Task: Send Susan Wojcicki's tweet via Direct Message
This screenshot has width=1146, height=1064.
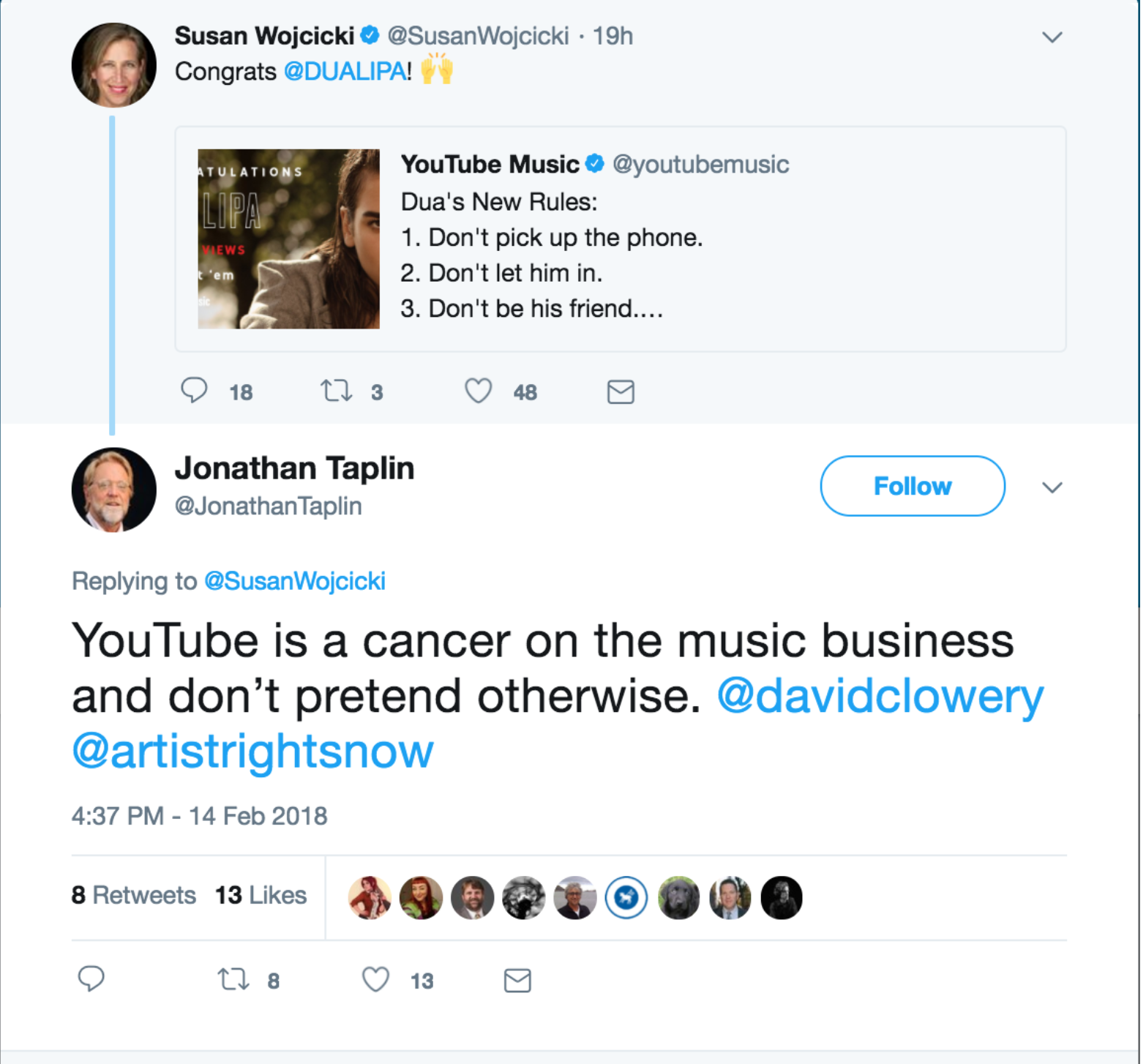Action: (620, 391)
